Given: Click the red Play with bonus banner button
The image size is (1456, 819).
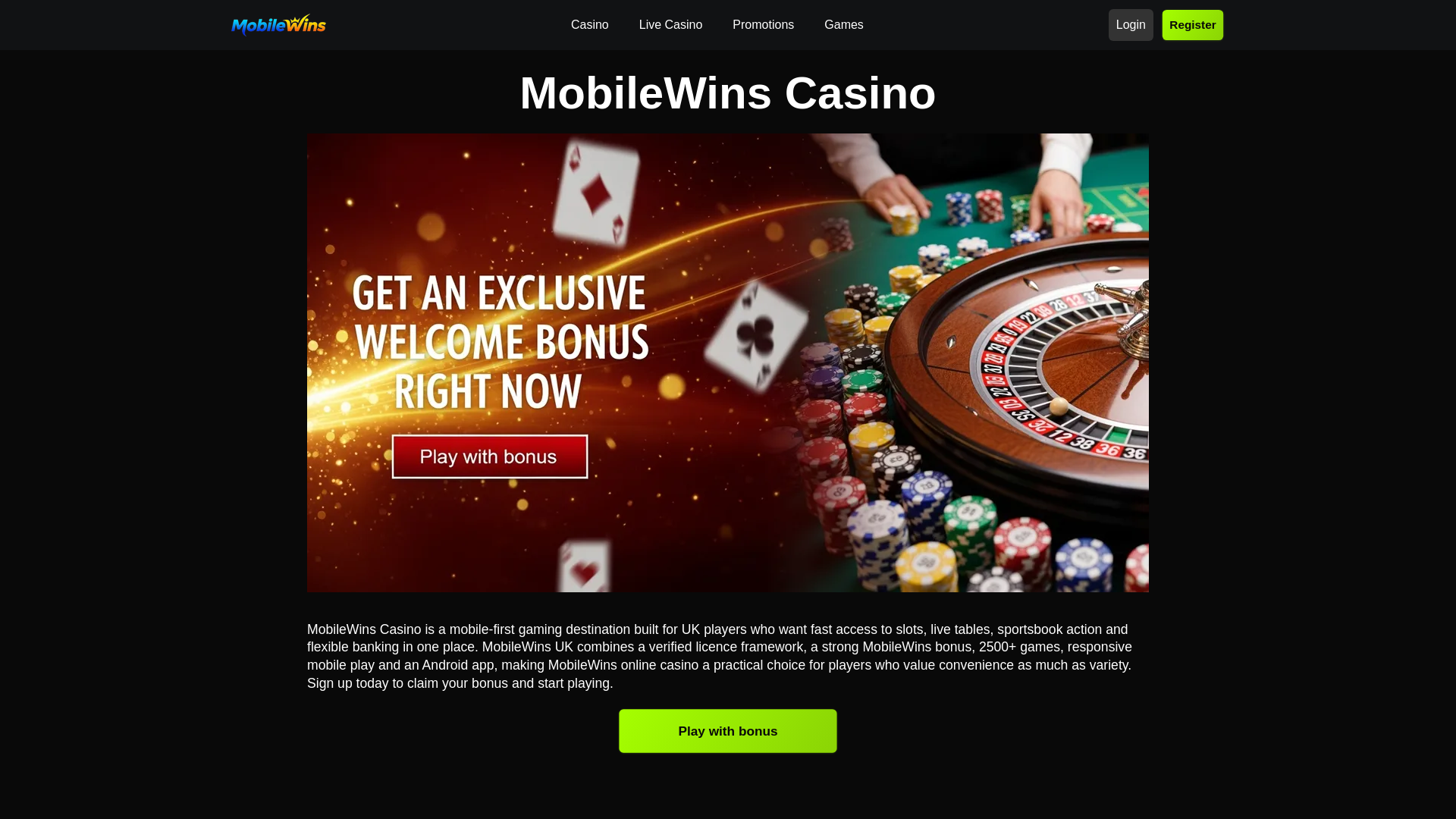Looking at the screenshot, I should point(489,457).
